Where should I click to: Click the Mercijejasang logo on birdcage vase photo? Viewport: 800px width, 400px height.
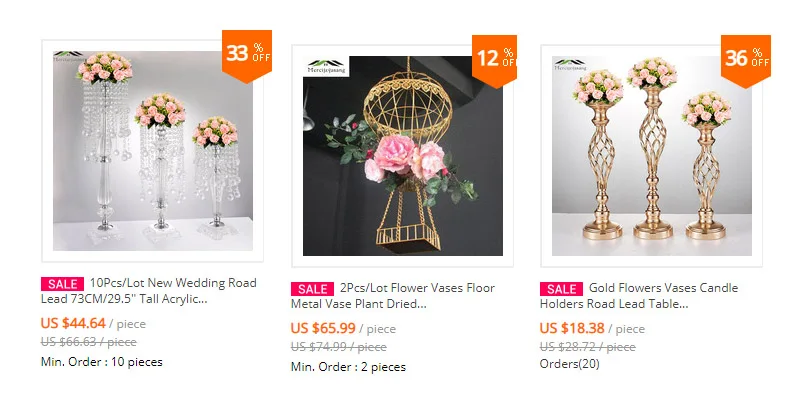coord(326,66)
